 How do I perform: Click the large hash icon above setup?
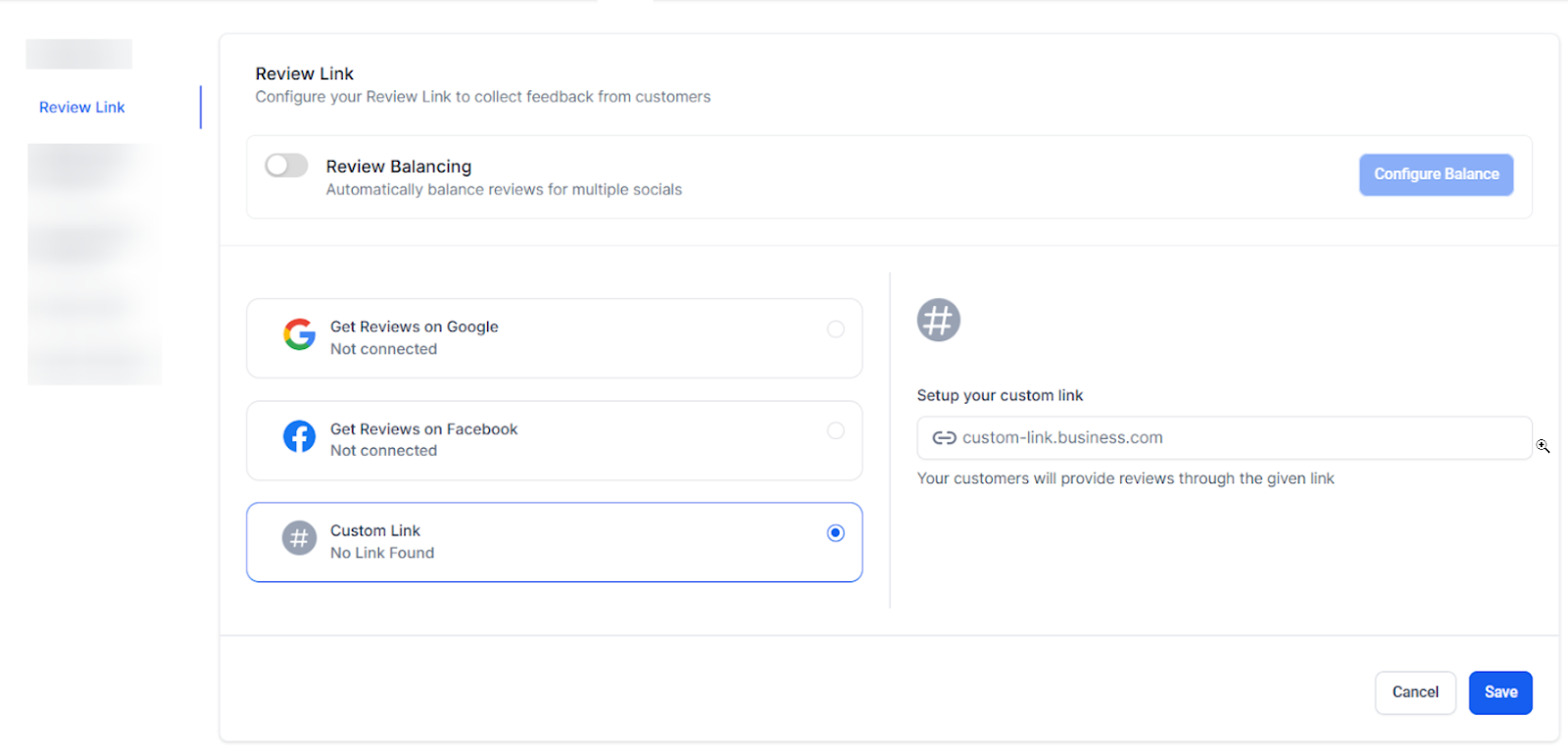938,320
